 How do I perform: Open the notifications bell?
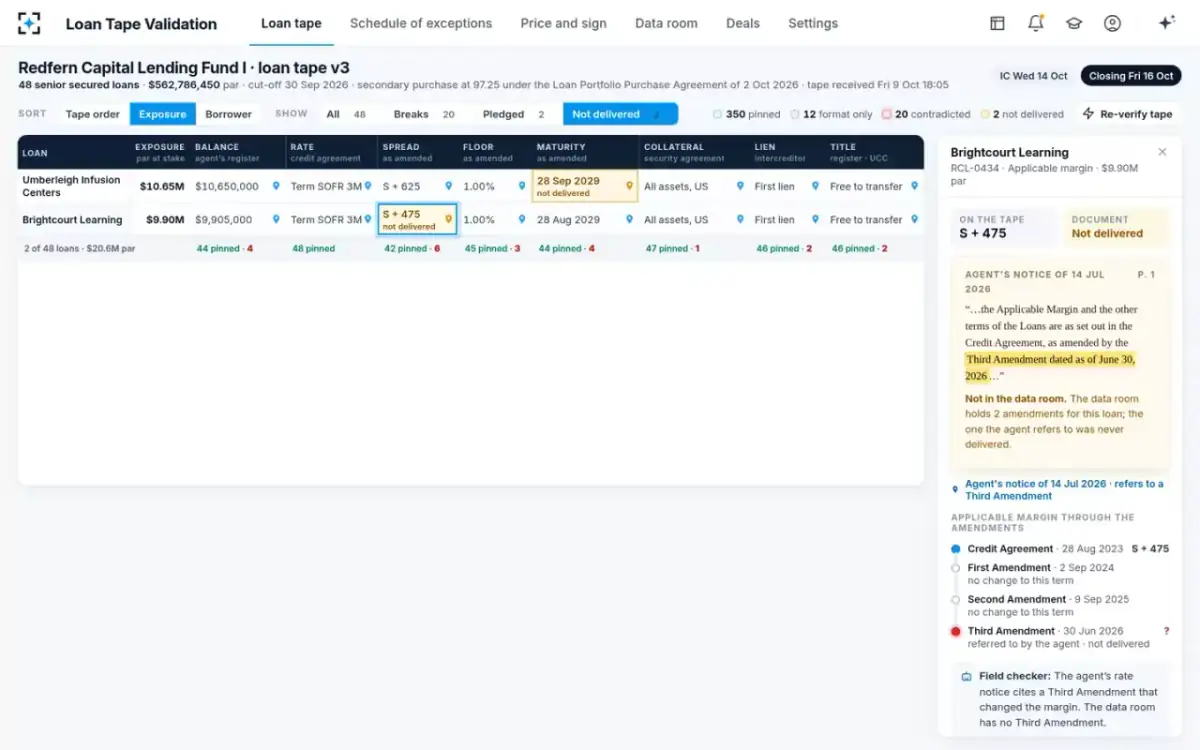point(1036,23)
